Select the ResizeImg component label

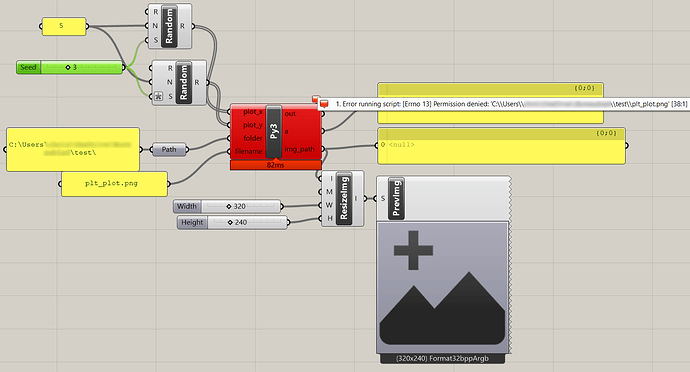[344, 198]
